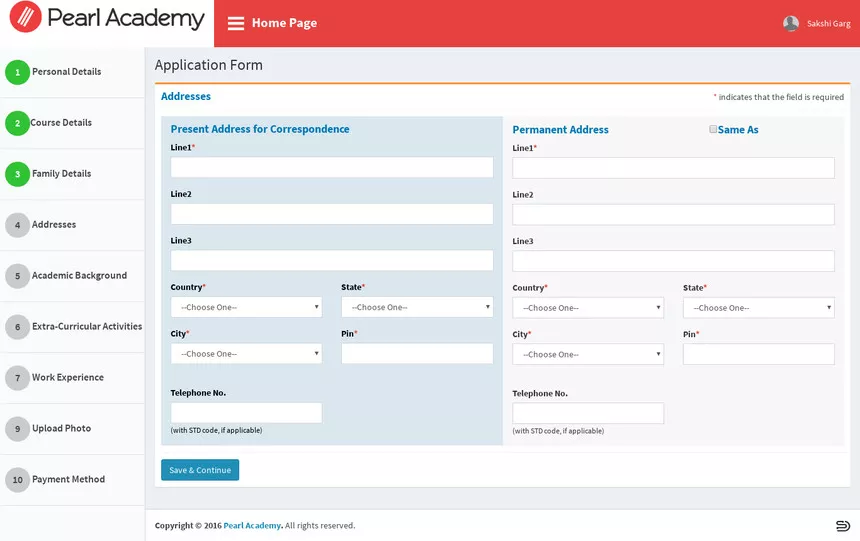Click step 1 circle for Personal Details
This screenshot has height=541, width=860.
pos(17,72)
